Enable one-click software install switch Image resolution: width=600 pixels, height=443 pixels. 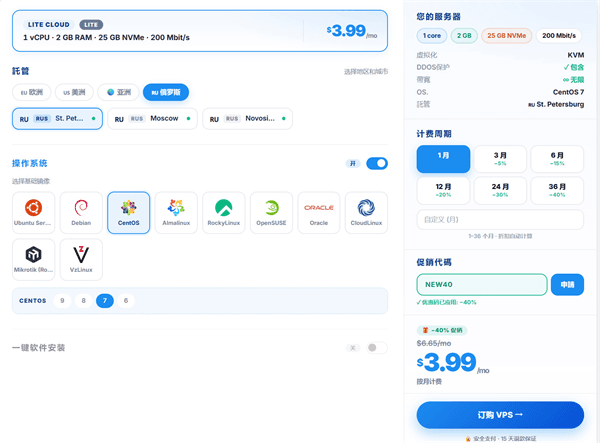coord(377,348)
